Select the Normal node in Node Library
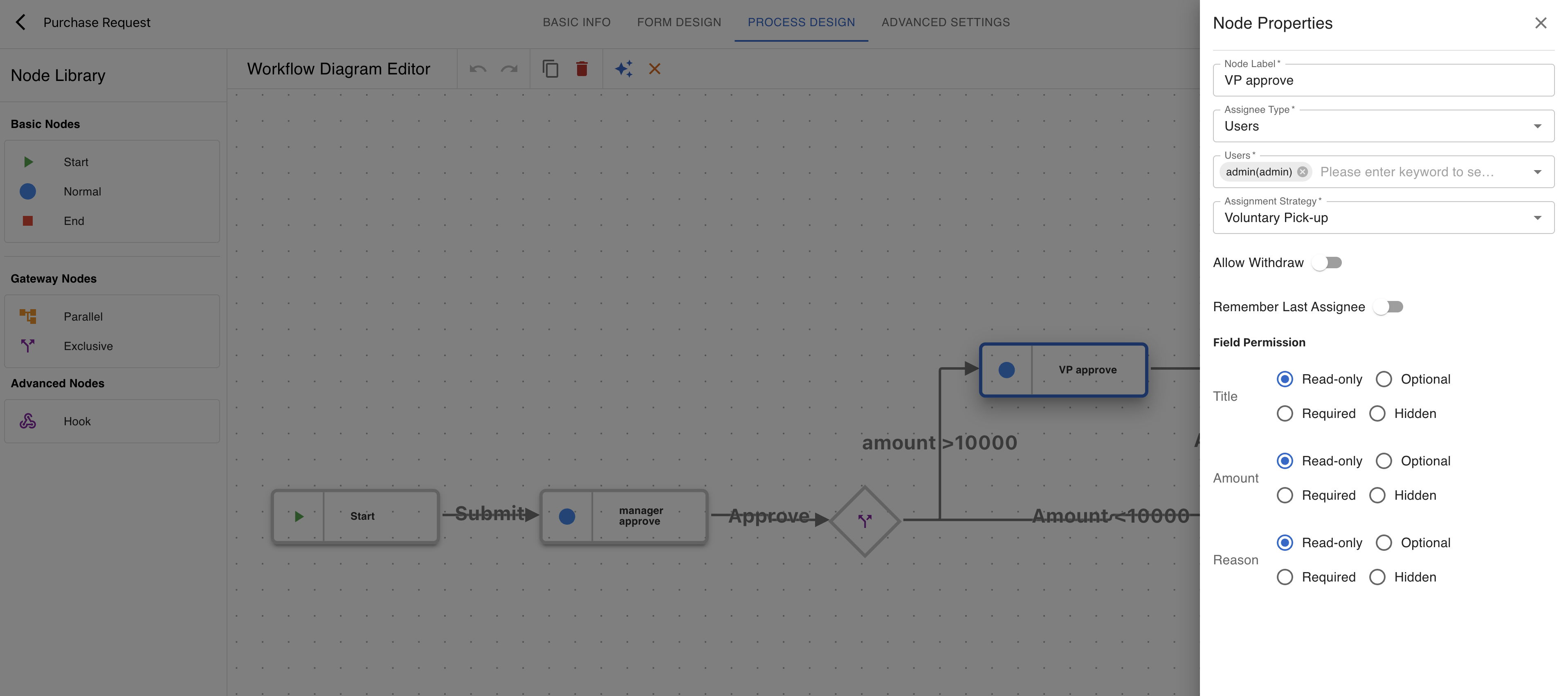This screenshot has width=1568, height=696. click(112, 191)
